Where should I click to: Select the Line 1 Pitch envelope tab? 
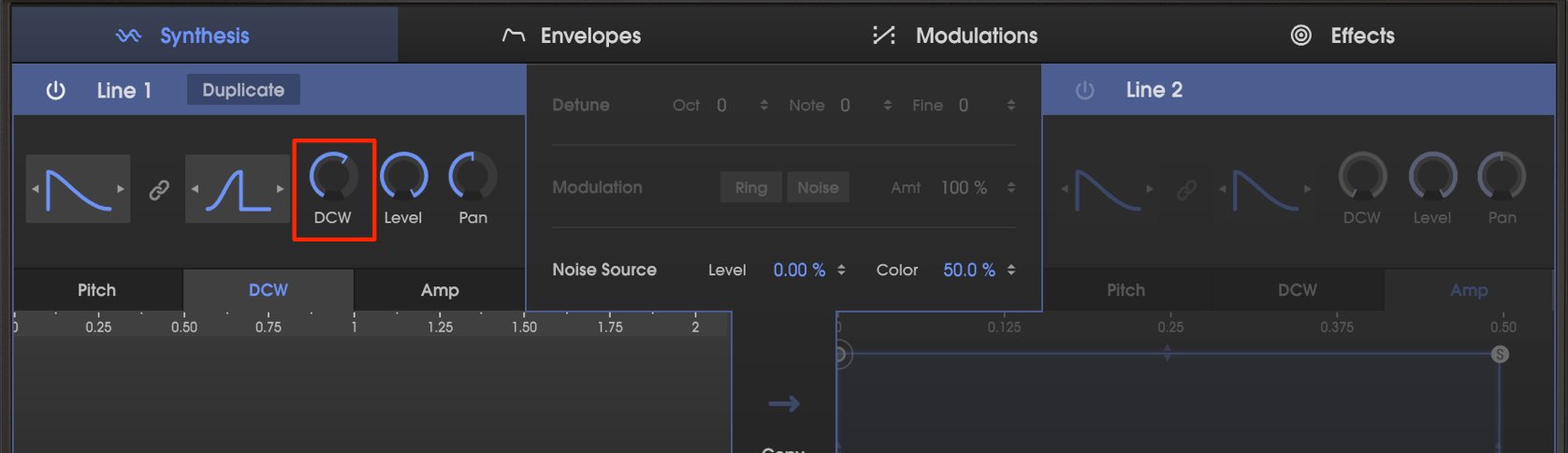pyautogui.click(x=97, y=290)
